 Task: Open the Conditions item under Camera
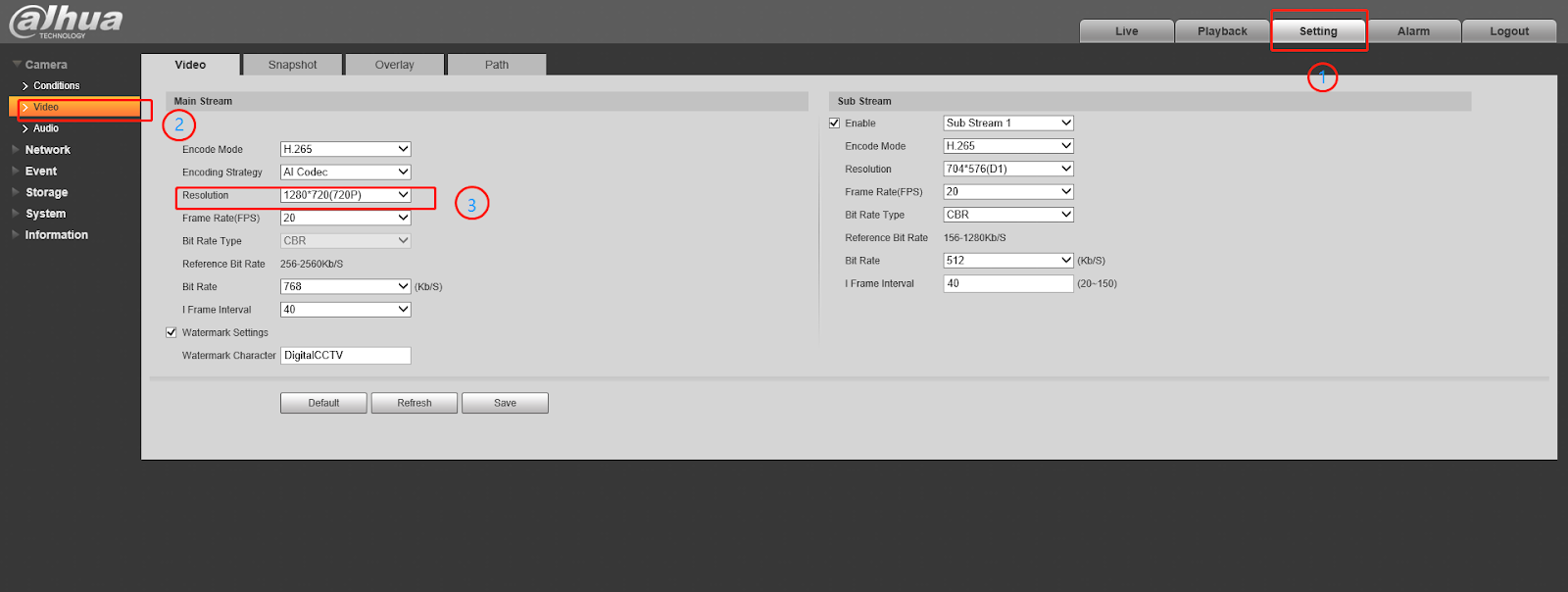click(x=56, y=86)
